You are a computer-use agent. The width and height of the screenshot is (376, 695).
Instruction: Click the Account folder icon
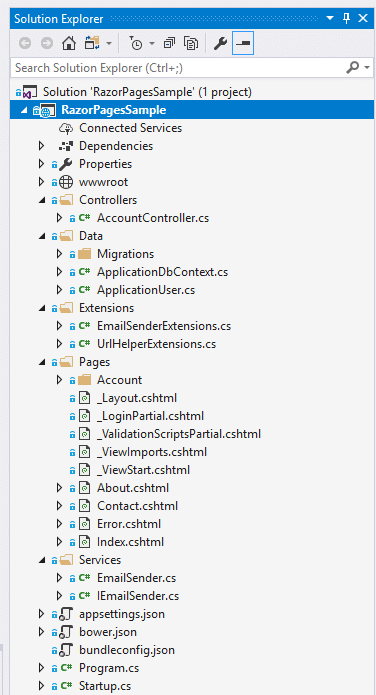pos(84,380)
